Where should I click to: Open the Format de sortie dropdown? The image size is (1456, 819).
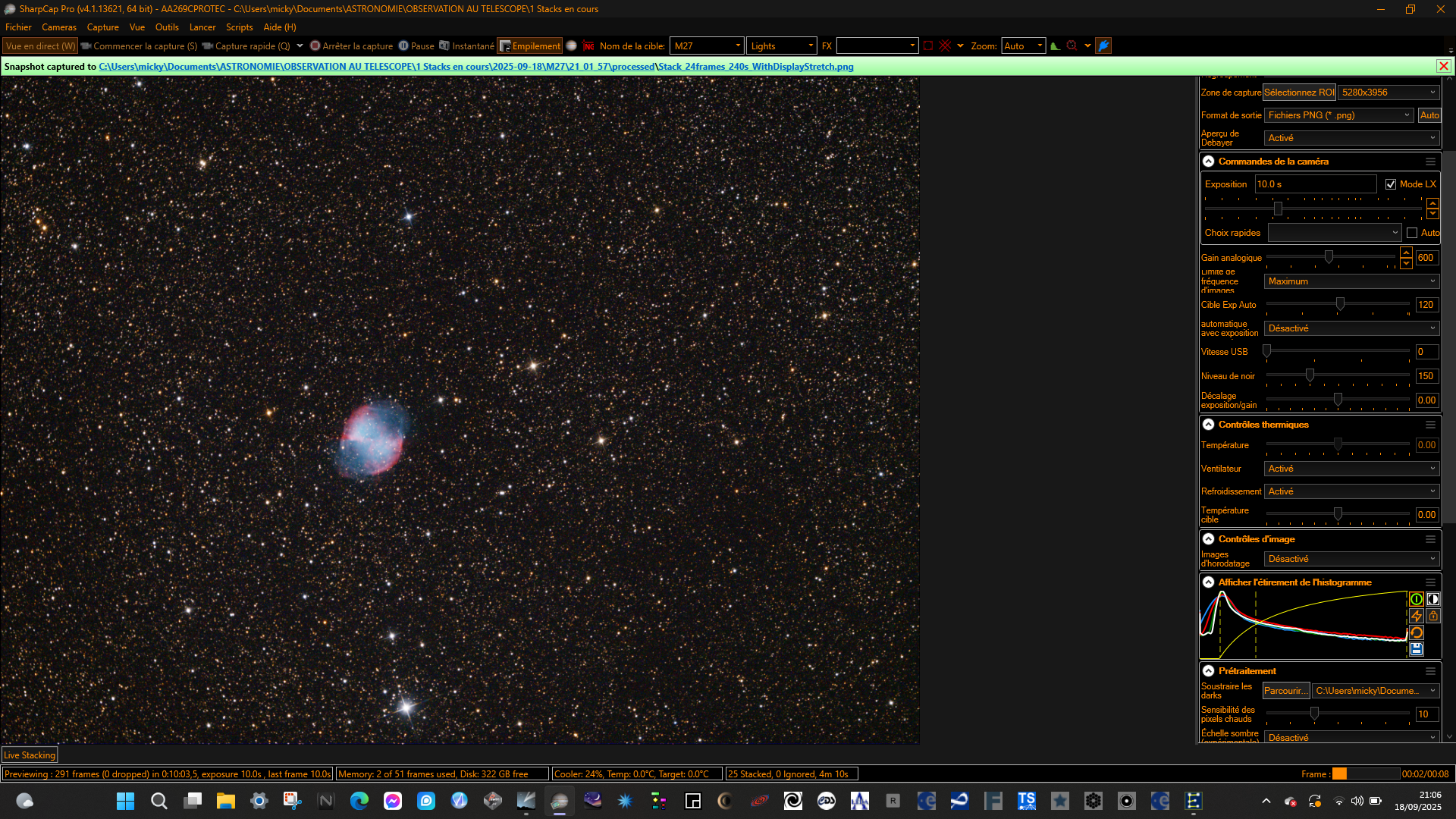pos(1339,115)
